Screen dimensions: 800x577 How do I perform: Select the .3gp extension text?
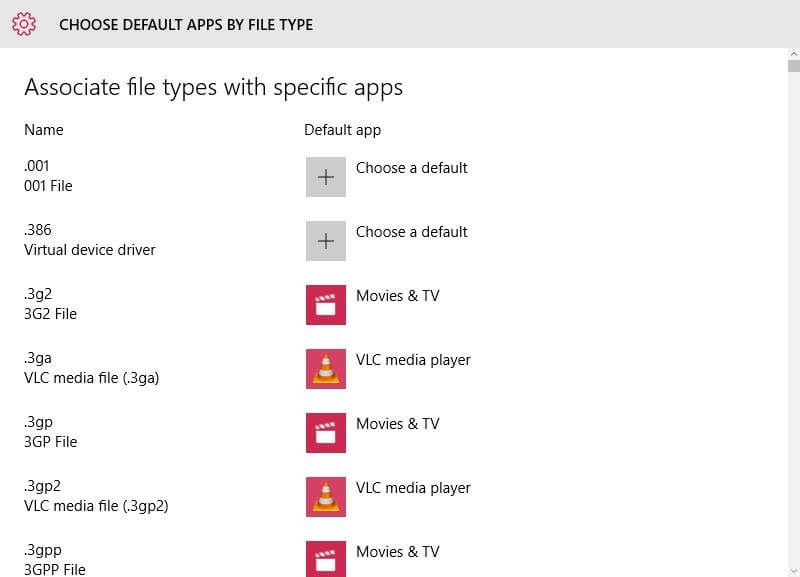(x=38, y=422)
